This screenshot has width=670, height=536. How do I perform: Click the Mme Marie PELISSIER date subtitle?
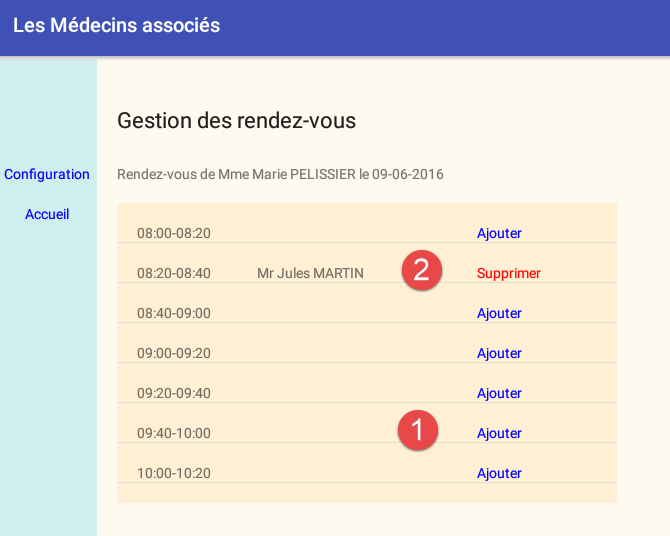(x=280, y=174)
